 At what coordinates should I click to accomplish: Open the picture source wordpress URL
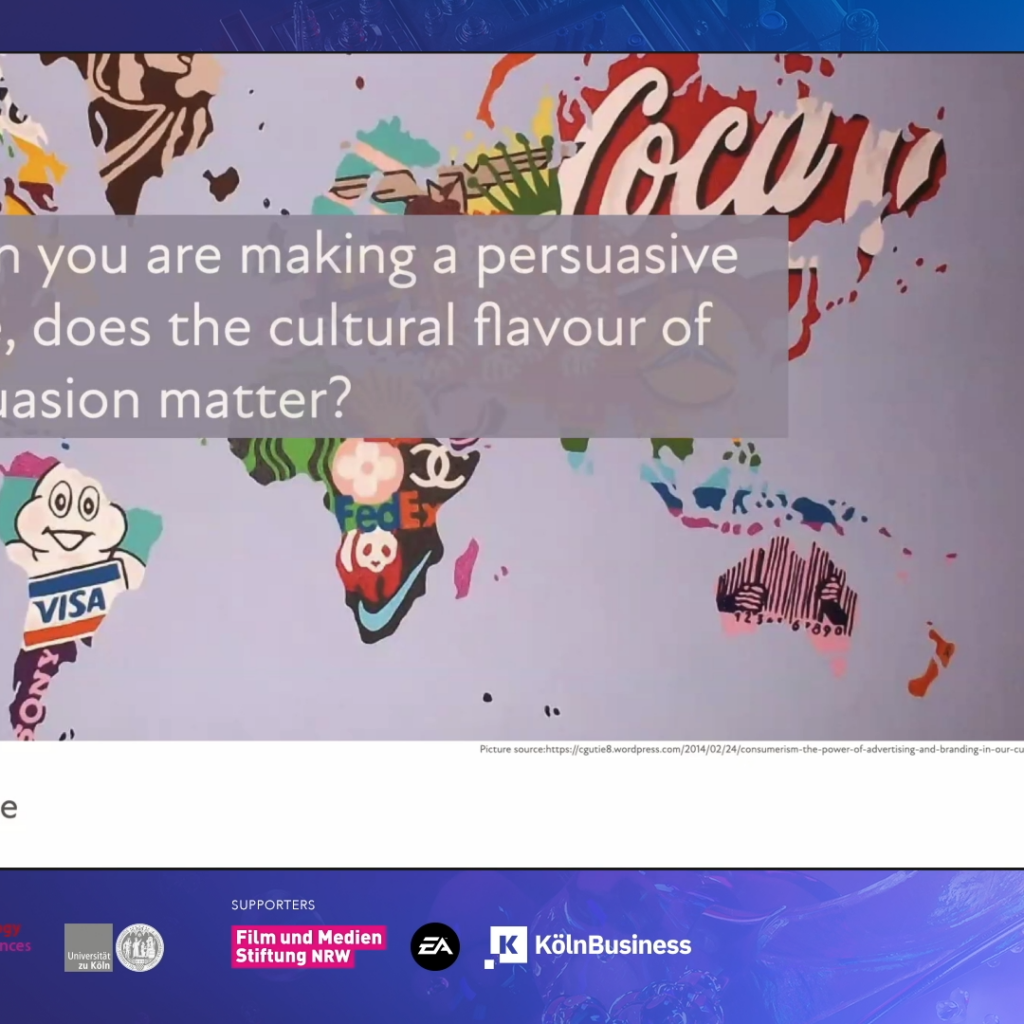(784, 749)
